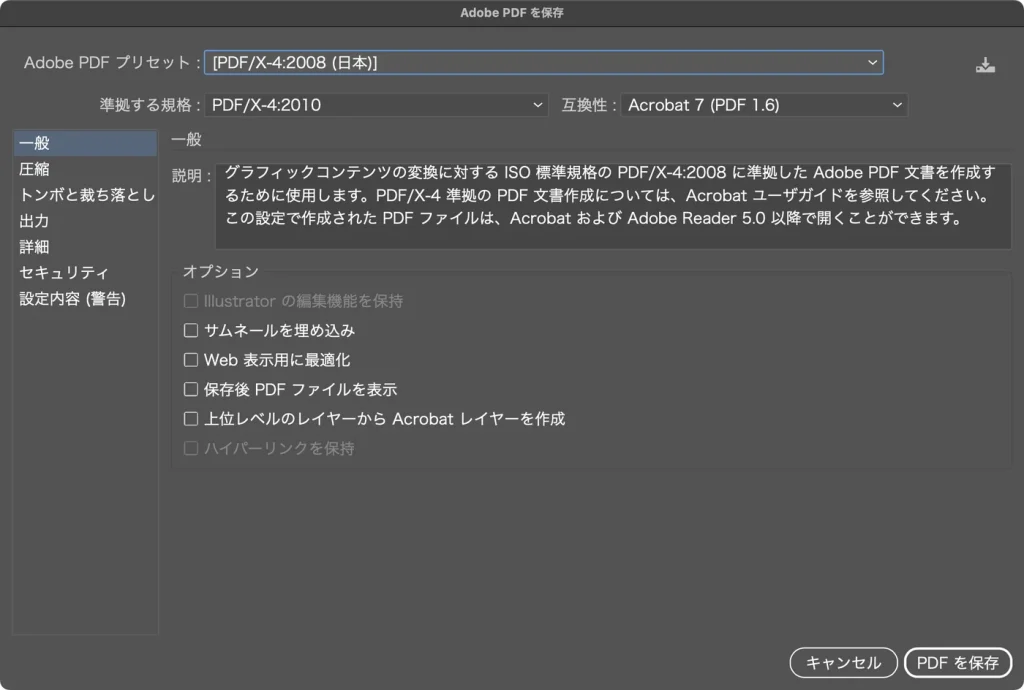Toggle Illustrator の編集機能を保持 checkbox
Screen dimensions: 1024x690
191,301
